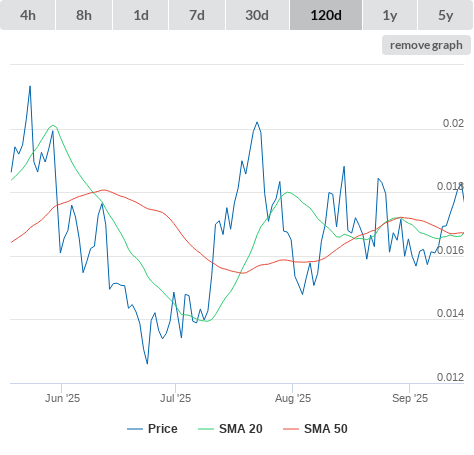Image resolution: width=474 pixels, height=455 pixels.
Task: Click the 0.02 price axis label
Action: (453, 123)
